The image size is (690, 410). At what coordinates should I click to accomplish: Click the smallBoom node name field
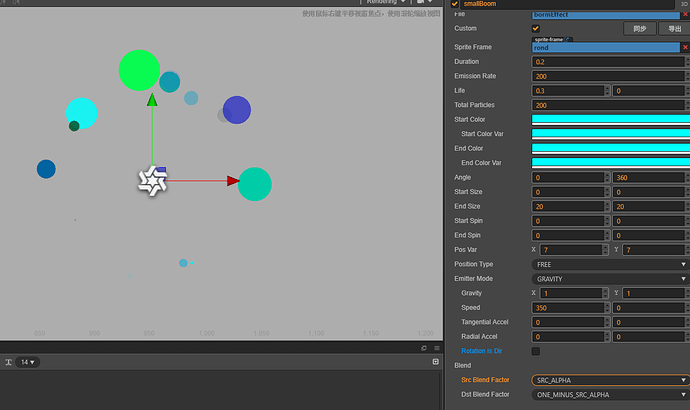click(x=567, y=4)
